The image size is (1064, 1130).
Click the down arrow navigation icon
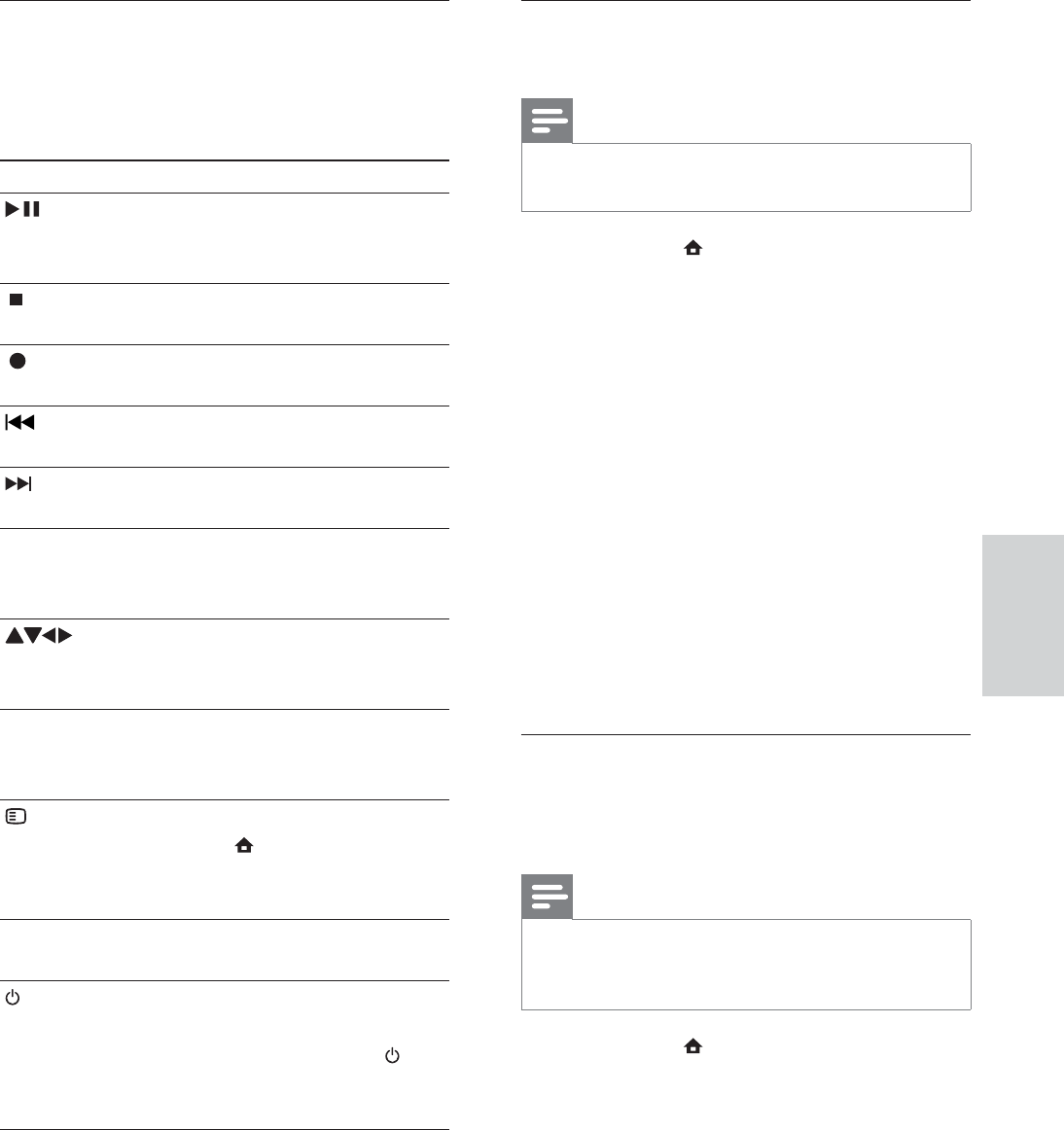[x=31, y=635]
